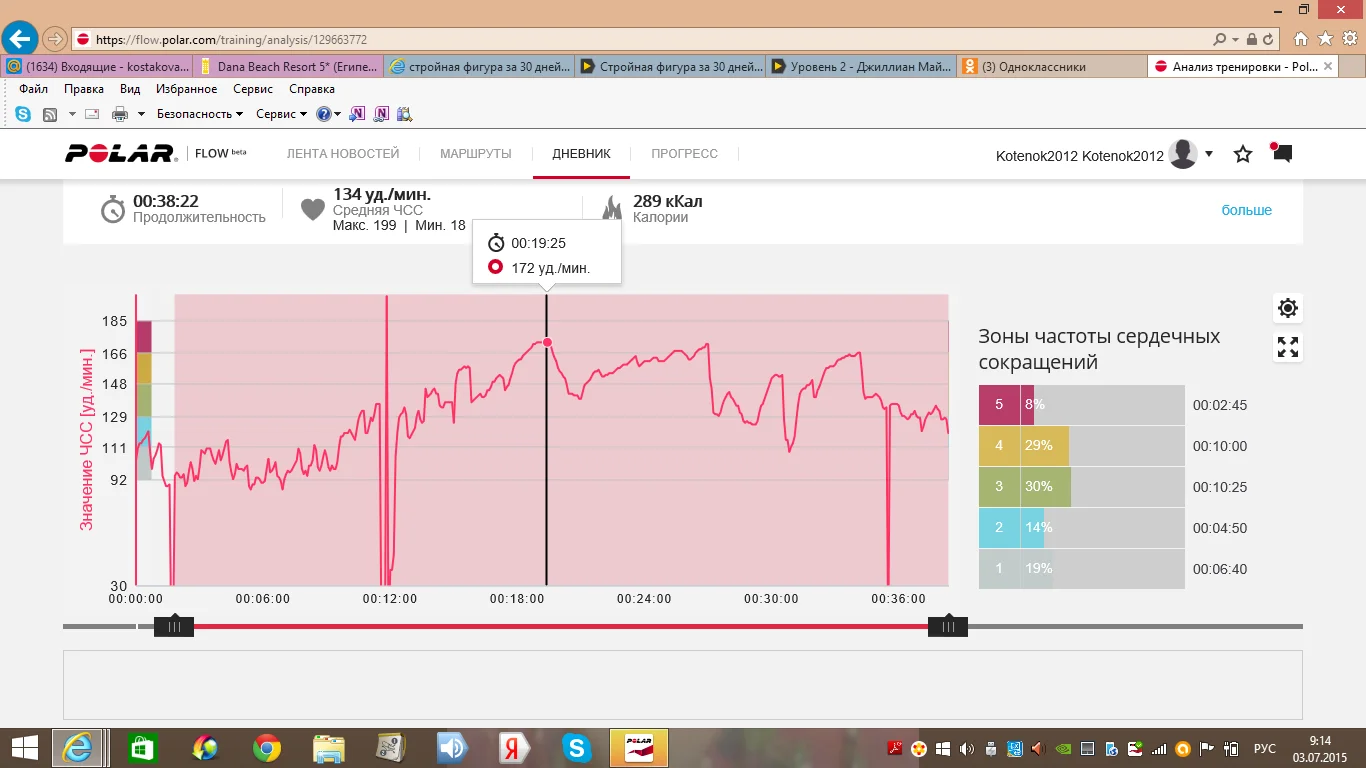Click the Kotenok2012 profile avatar
This screenshot has height=768, width=1366.
(1183, 154)
